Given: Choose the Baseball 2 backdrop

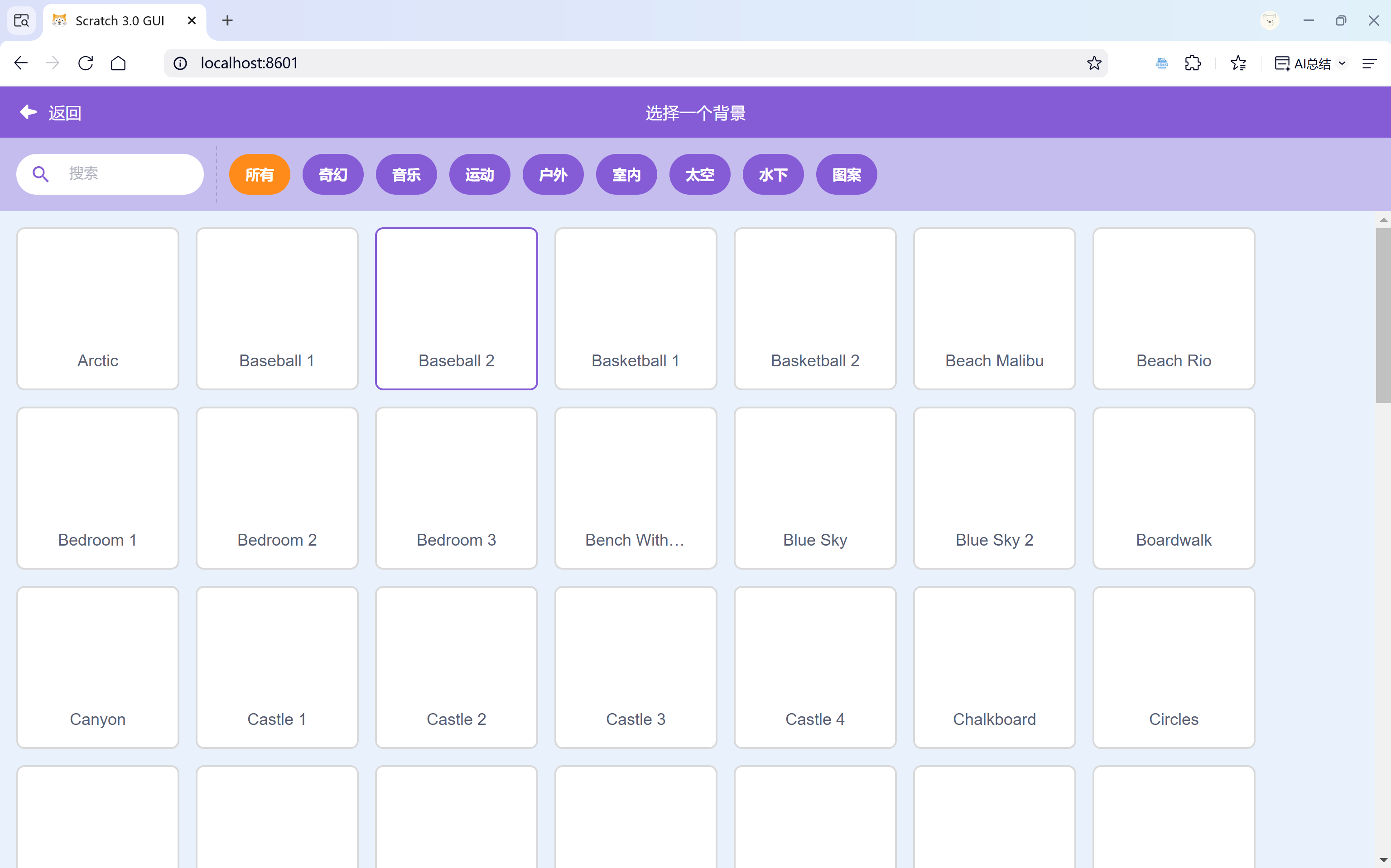Looking at the screenshot, I should (456, 308).
